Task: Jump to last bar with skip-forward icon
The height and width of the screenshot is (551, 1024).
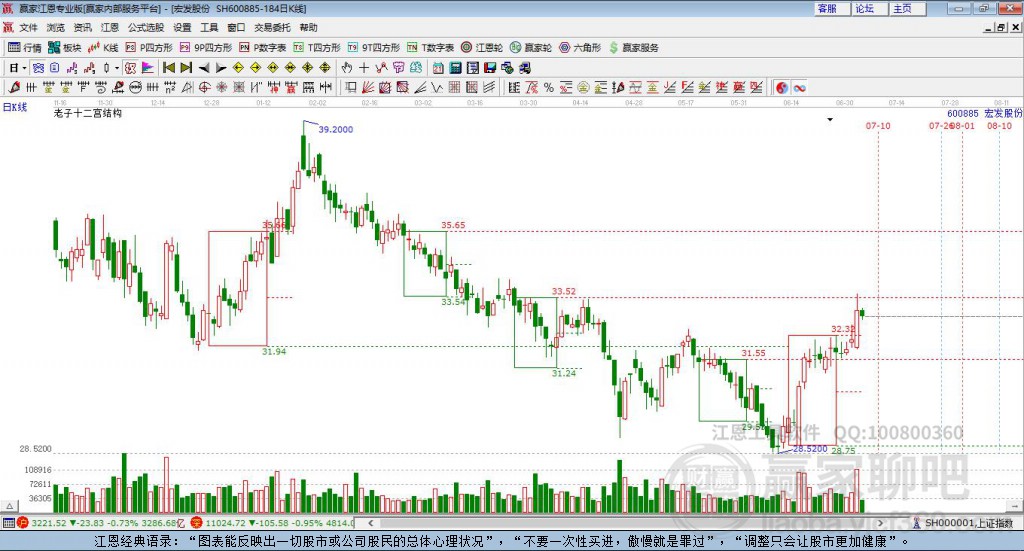Action: [186, 67]
